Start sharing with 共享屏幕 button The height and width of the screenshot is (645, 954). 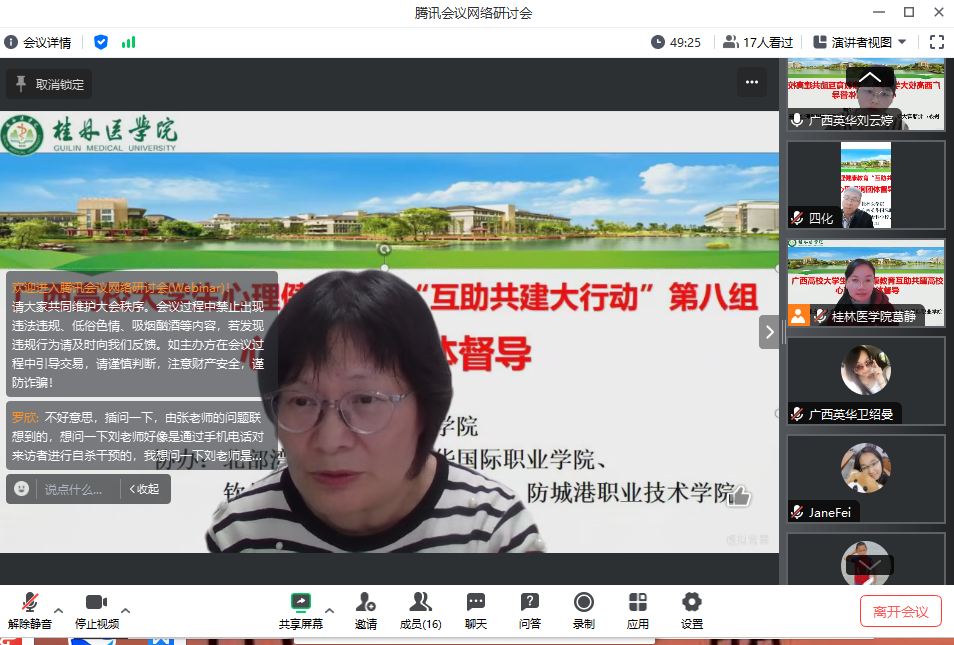tap(301, 611)
